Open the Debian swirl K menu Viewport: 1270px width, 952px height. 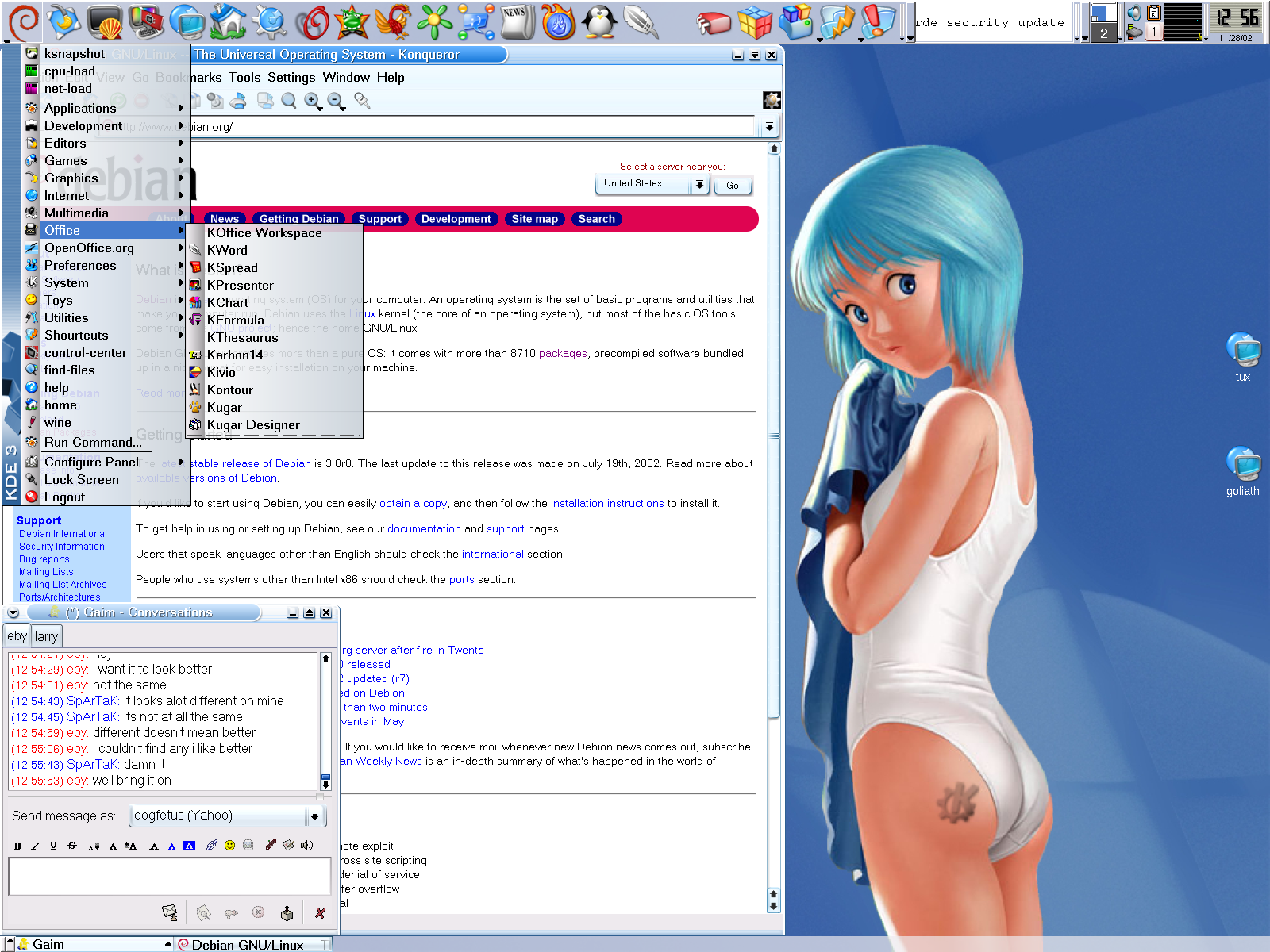[23, 21]
